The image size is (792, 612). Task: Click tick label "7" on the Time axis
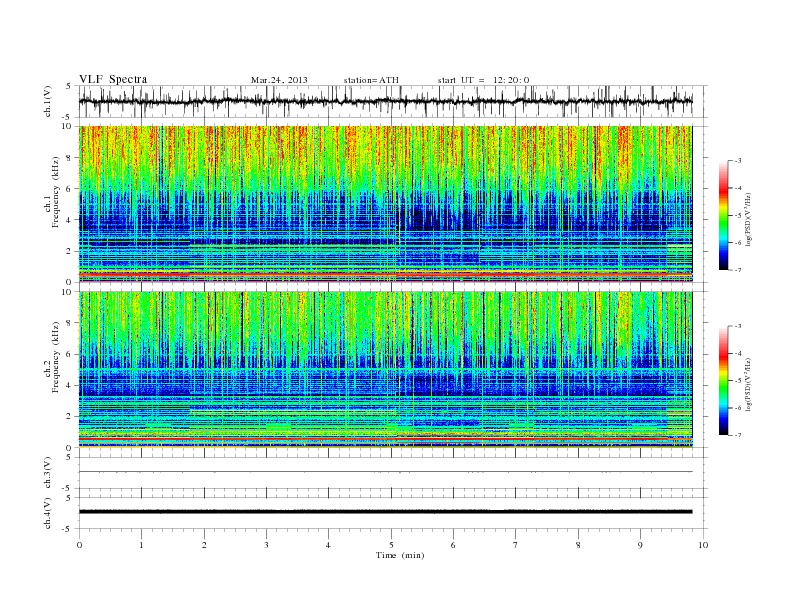coord(516,545)
